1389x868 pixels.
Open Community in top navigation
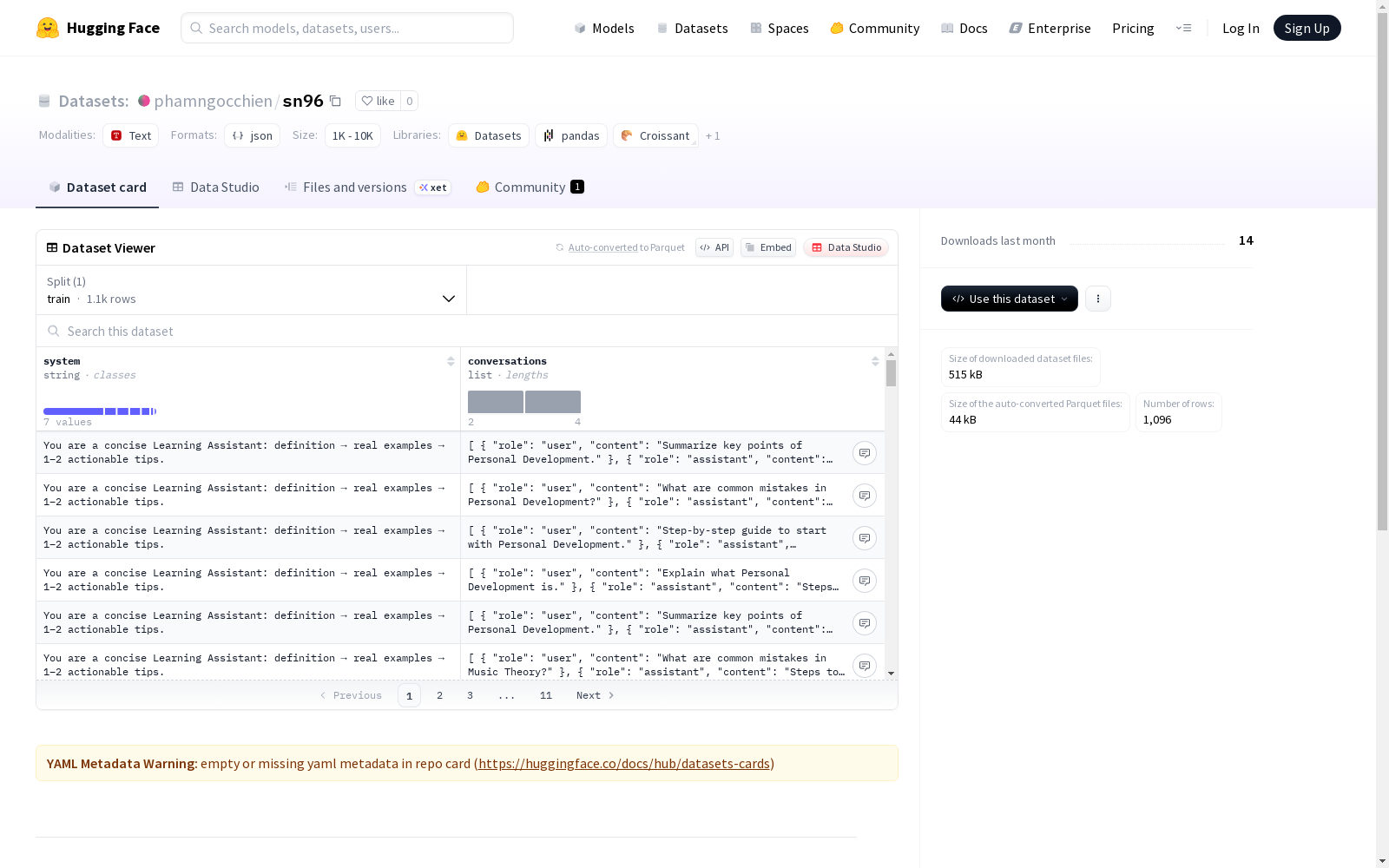click(874, 28)
